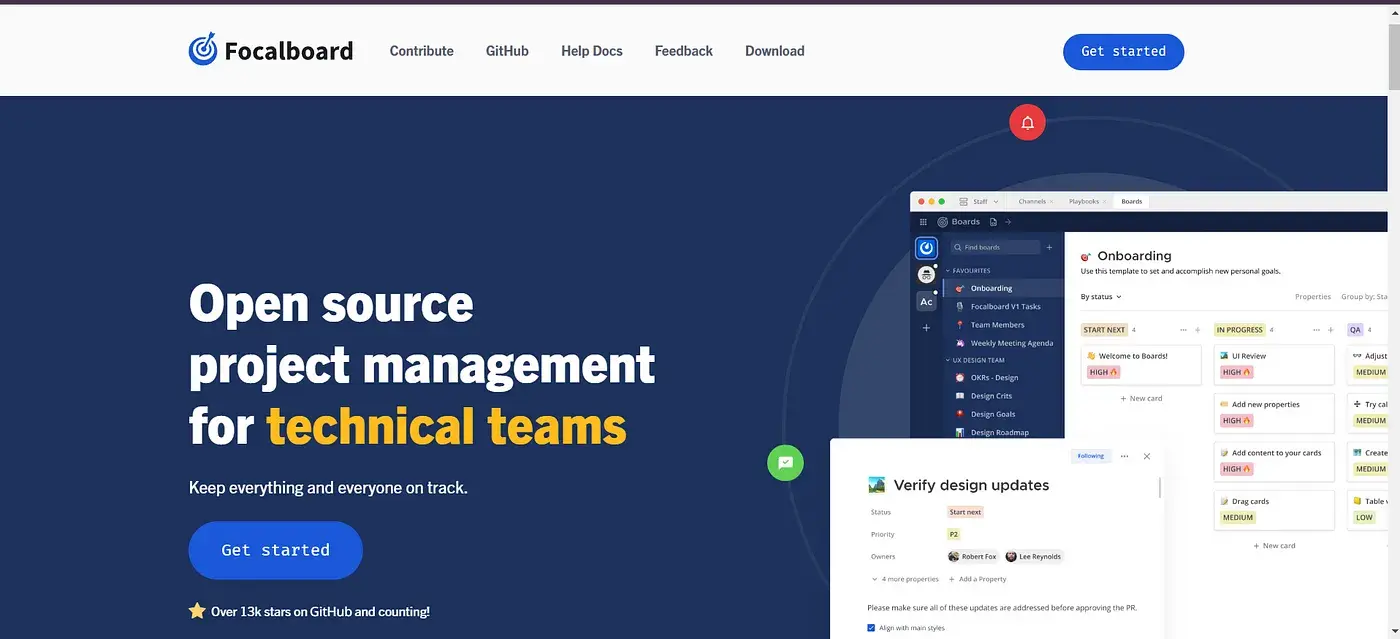Close the Verify design updates card dialog
This screenshot has width=1400, height=639.
pyautogui.click(x=1147, y=456)
